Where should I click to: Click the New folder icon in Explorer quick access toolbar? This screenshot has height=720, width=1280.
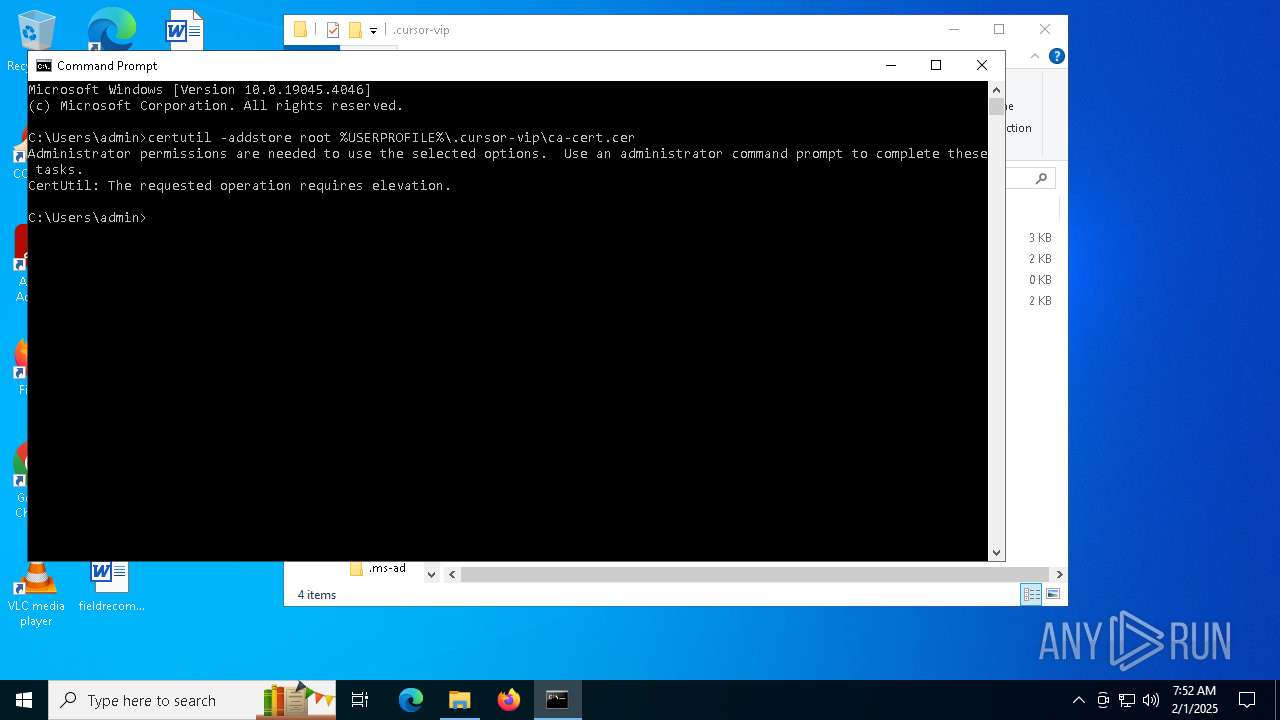tap(355, 30)
